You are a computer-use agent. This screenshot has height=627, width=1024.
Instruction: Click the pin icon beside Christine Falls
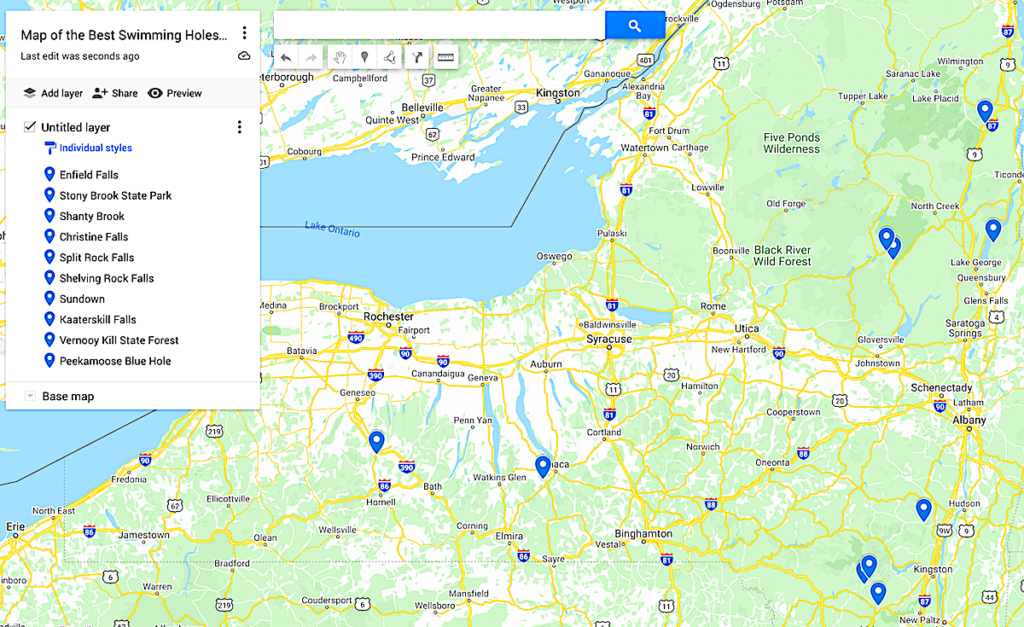click(x=49, y=236)
